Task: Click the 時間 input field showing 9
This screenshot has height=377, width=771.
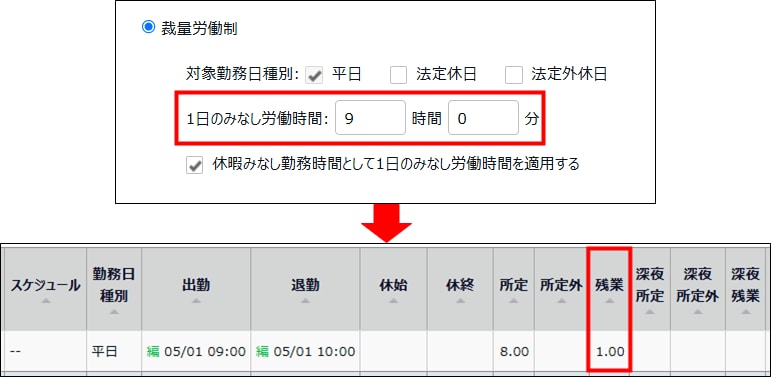Action: pos(370,118)
